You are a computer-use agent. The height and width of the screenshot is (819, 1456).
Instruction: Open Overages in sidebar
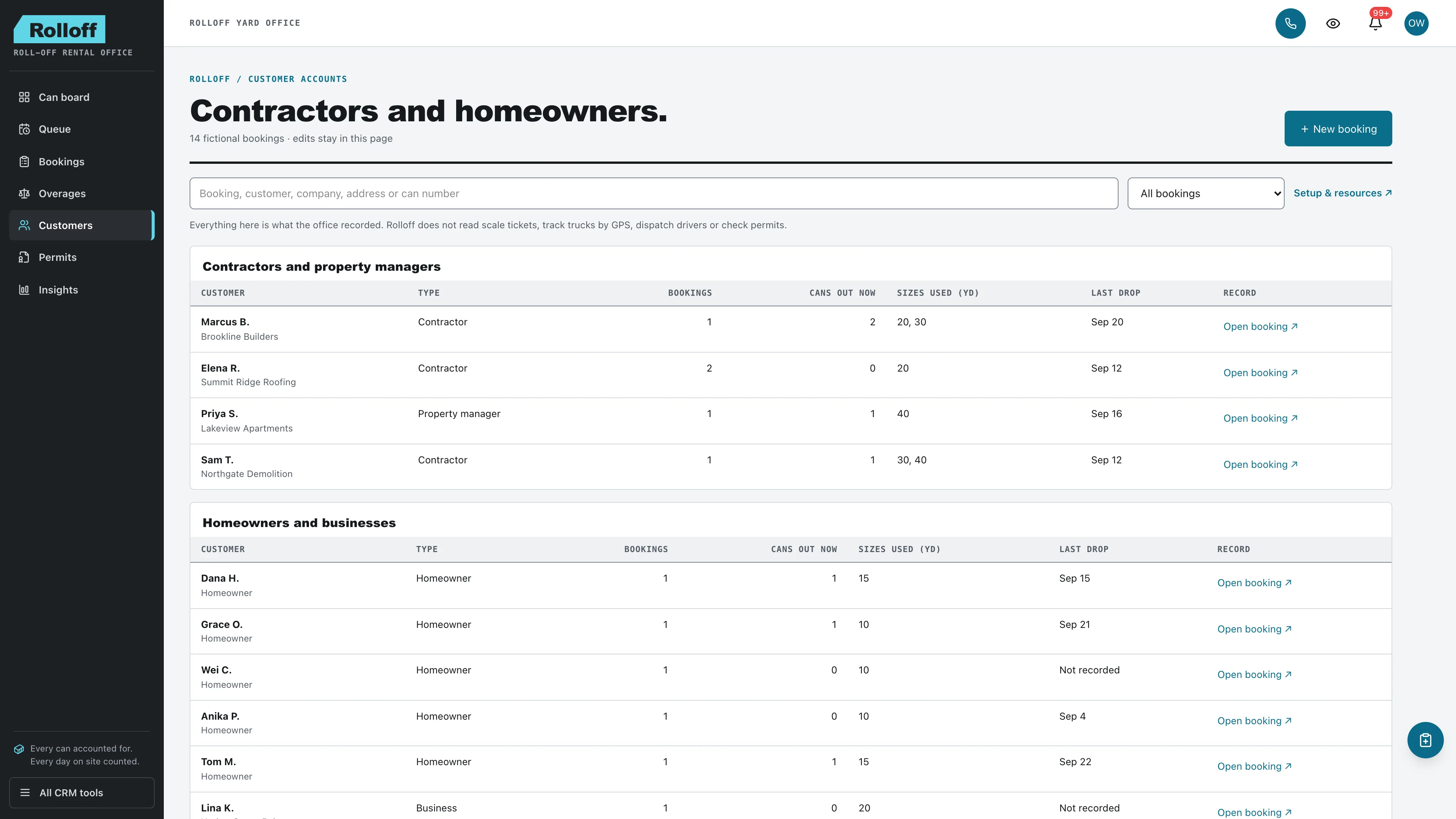click(82, 193)
